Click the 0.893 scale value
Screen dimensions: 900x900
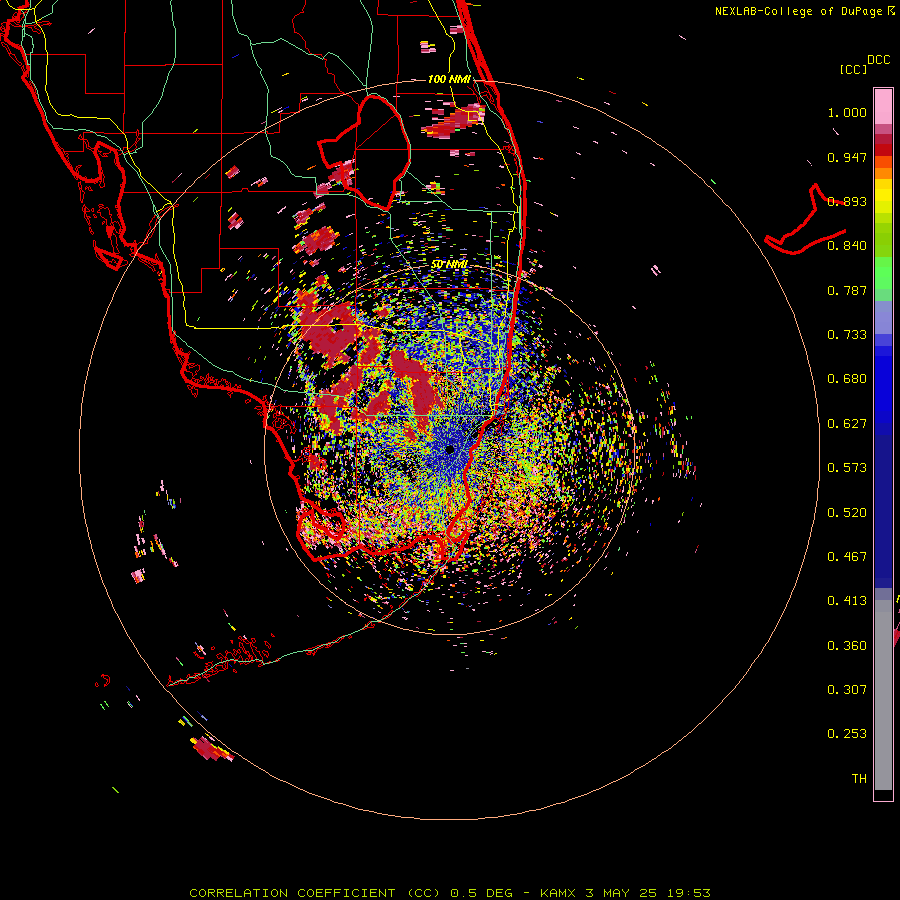[x=847, y=201]
